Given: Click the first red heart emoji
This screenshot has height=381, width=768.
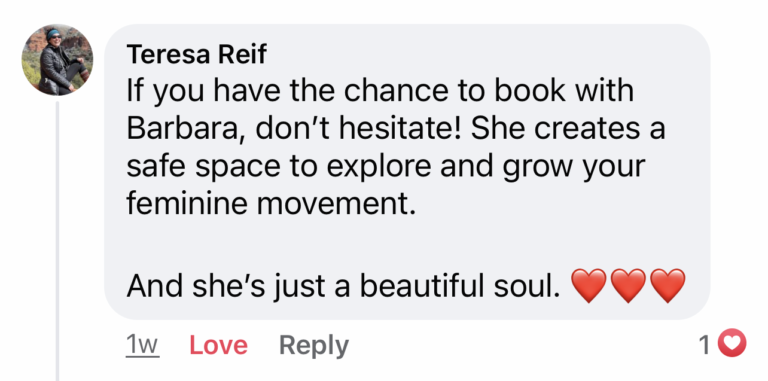Looking at the screenshot, I should coord(589,286).
